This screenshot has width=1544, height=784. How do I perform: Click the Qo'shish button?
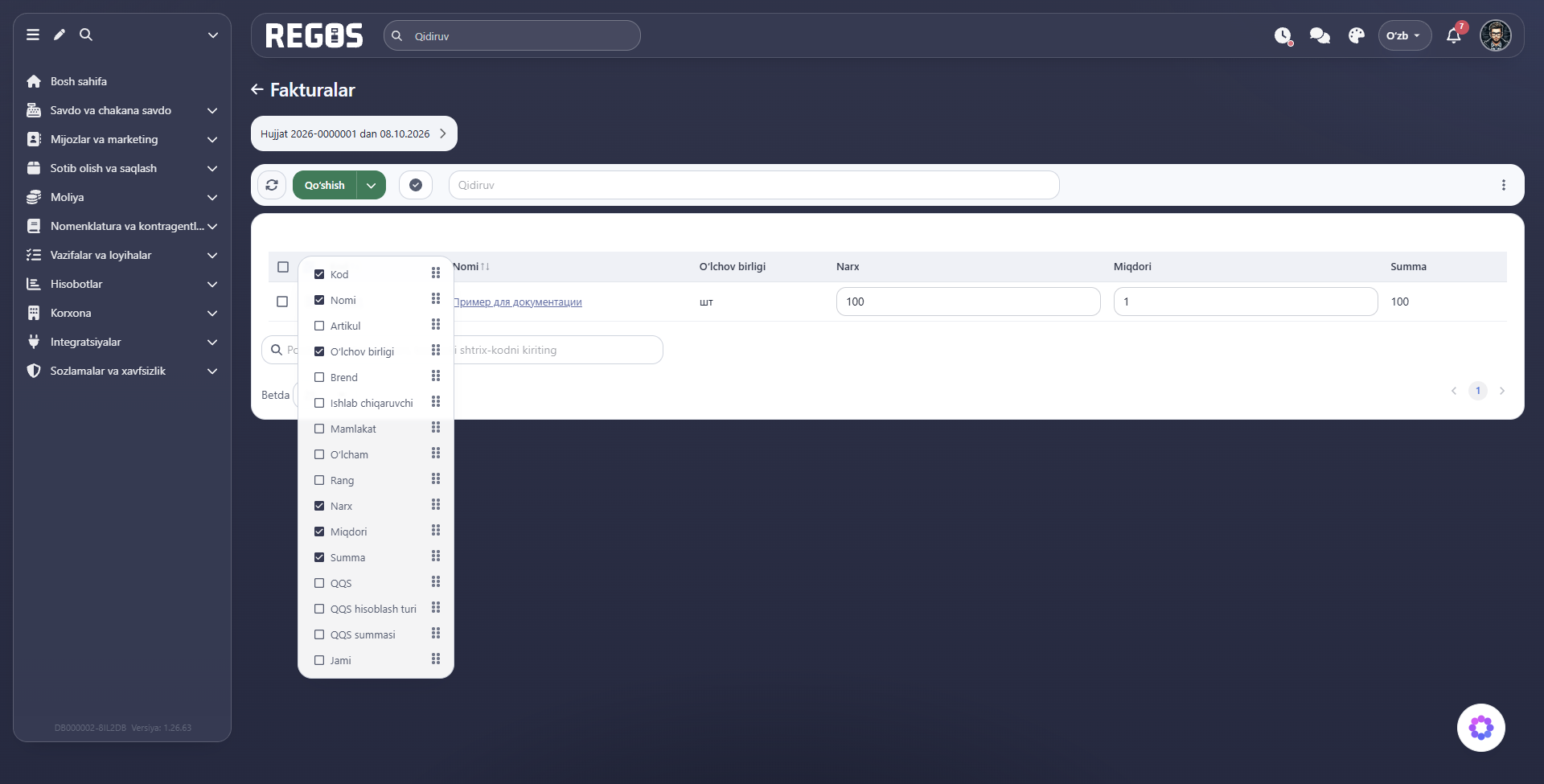click(x=324, y=185)
